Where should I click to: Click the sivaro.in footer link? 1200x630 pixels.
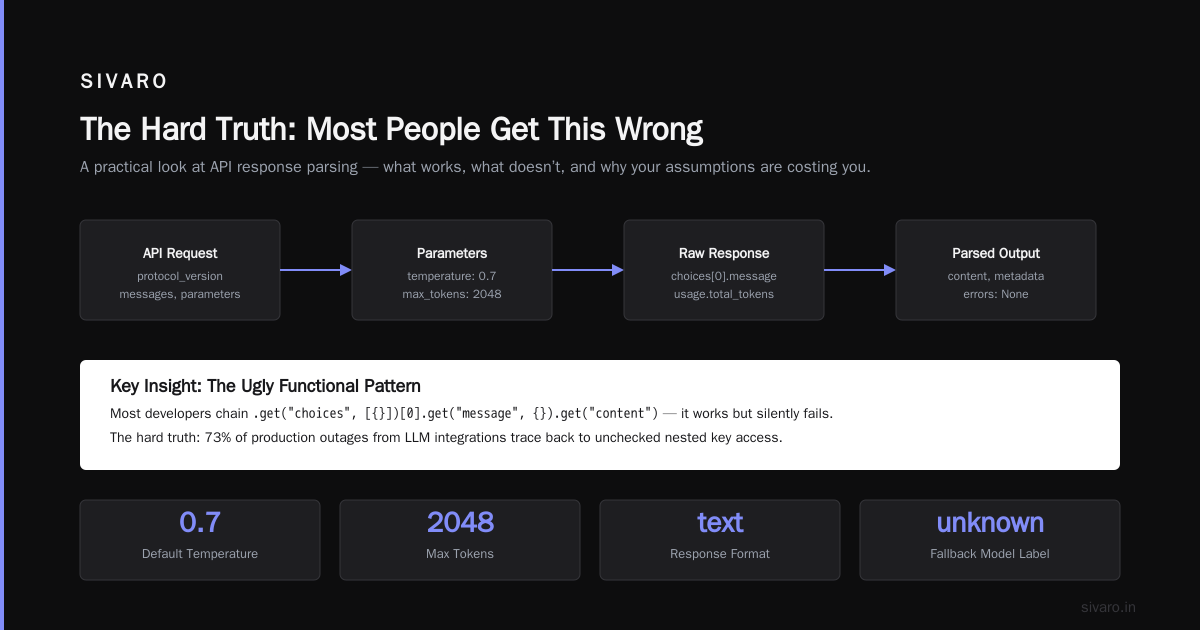[1109, 607]
